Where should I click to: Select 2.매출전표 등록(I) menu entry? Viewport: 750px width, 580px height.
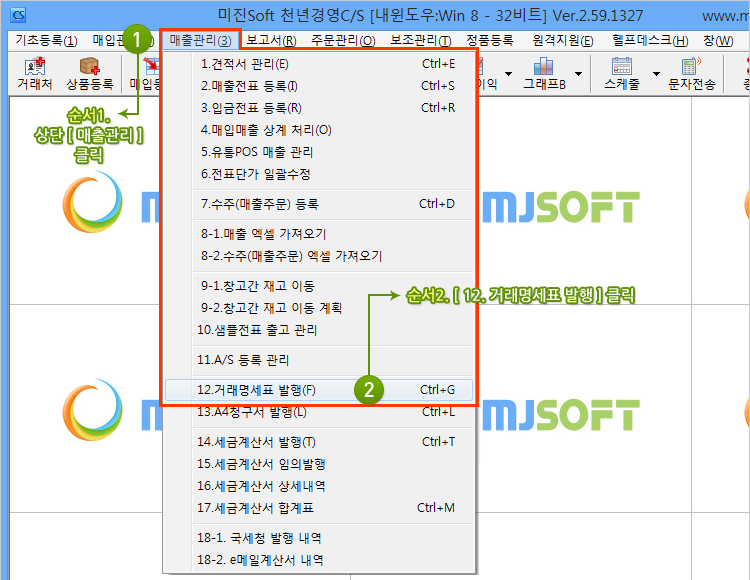pos(320,86)
